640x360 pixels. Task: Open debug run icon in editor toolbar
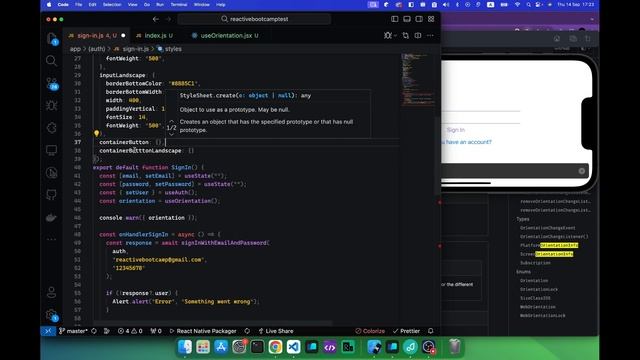point(387,36)
